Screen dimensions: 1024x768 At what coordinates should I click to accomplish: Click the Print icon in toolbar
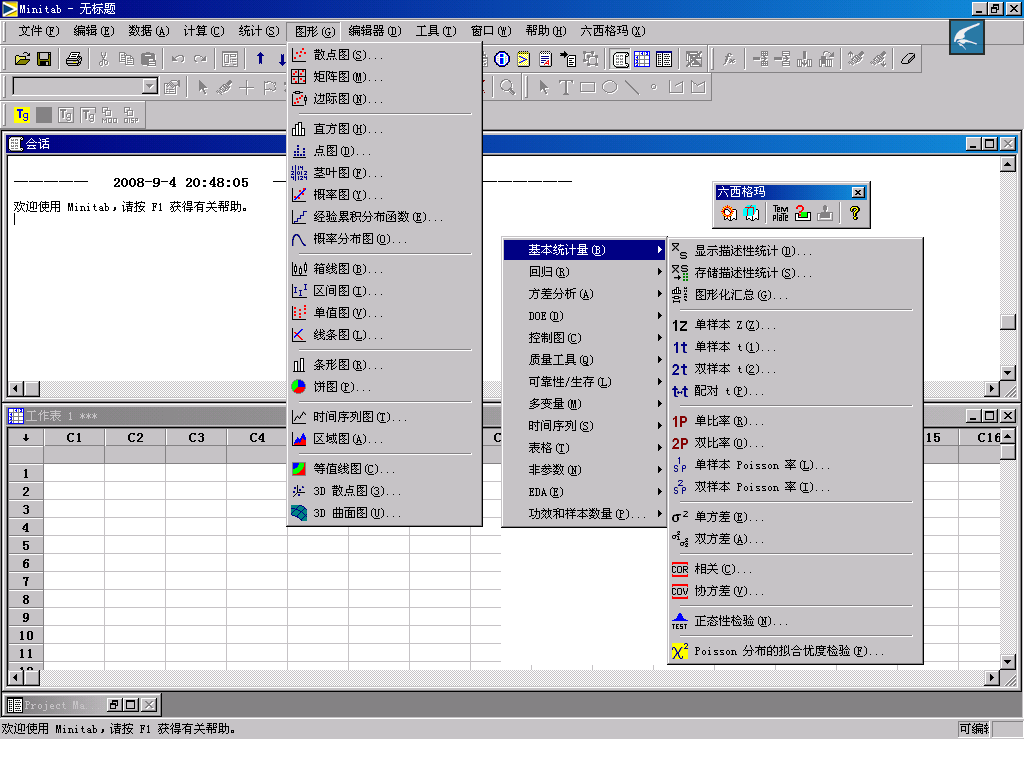click(x=74, y=59)
